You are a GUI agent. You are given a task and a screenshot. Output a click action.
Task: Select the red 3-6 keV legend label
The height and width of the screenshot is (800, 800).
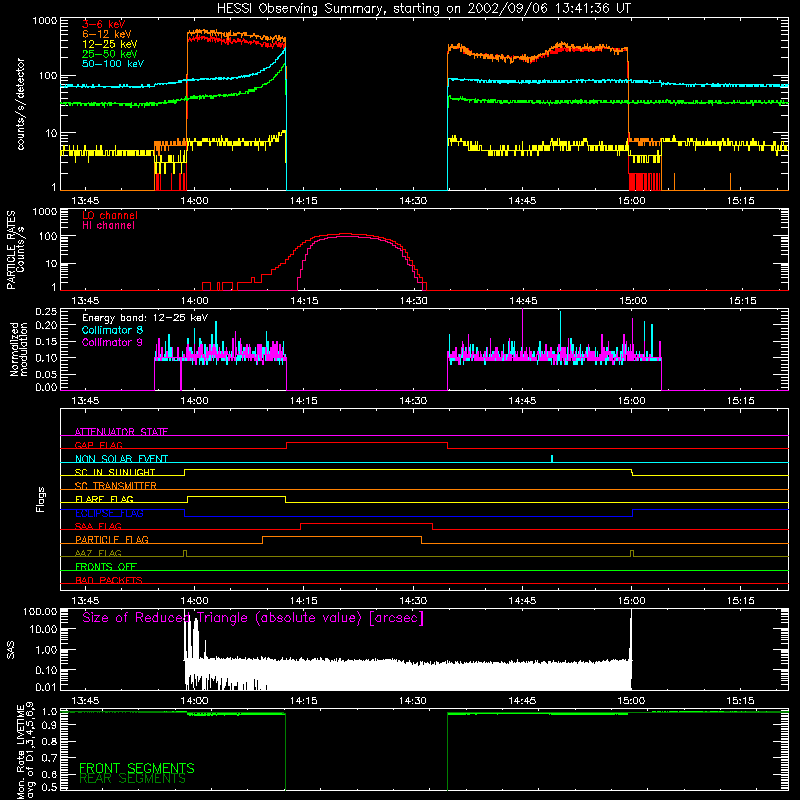103,24
